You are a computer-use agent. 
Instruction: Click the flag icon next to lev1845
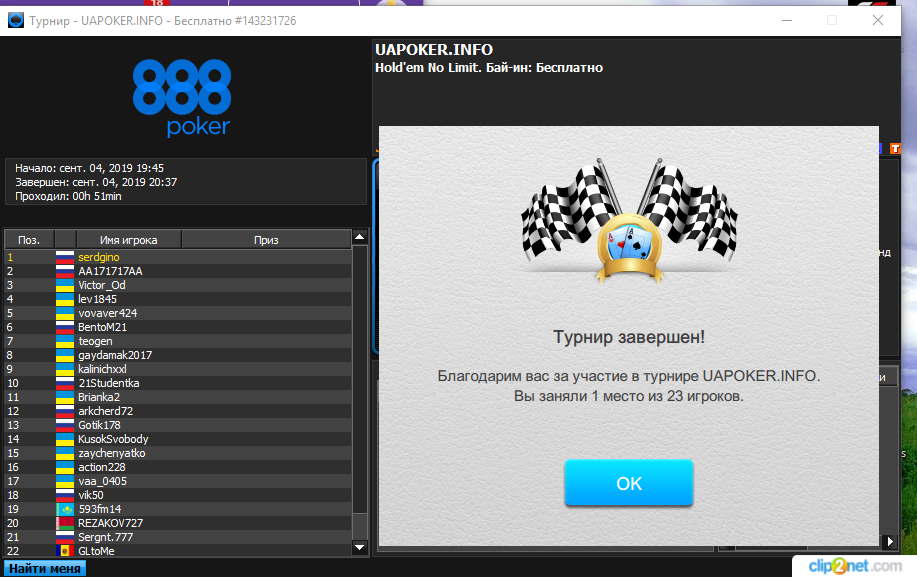pos(65,299)
